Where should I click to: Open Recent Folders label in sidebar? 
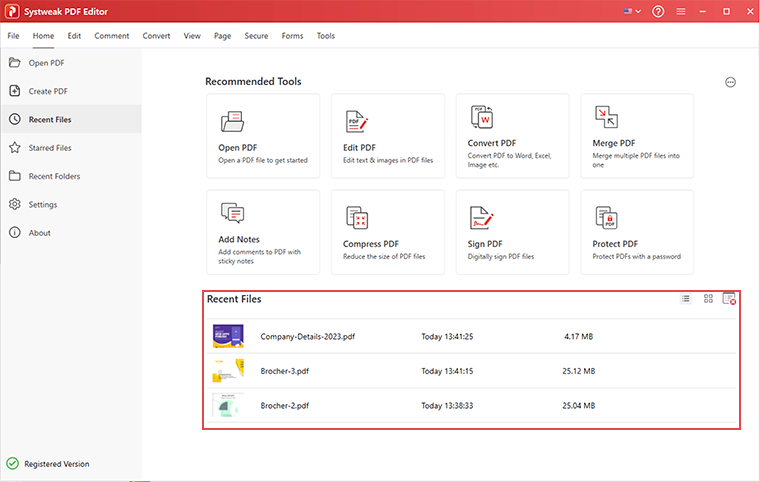pos(54,176)
